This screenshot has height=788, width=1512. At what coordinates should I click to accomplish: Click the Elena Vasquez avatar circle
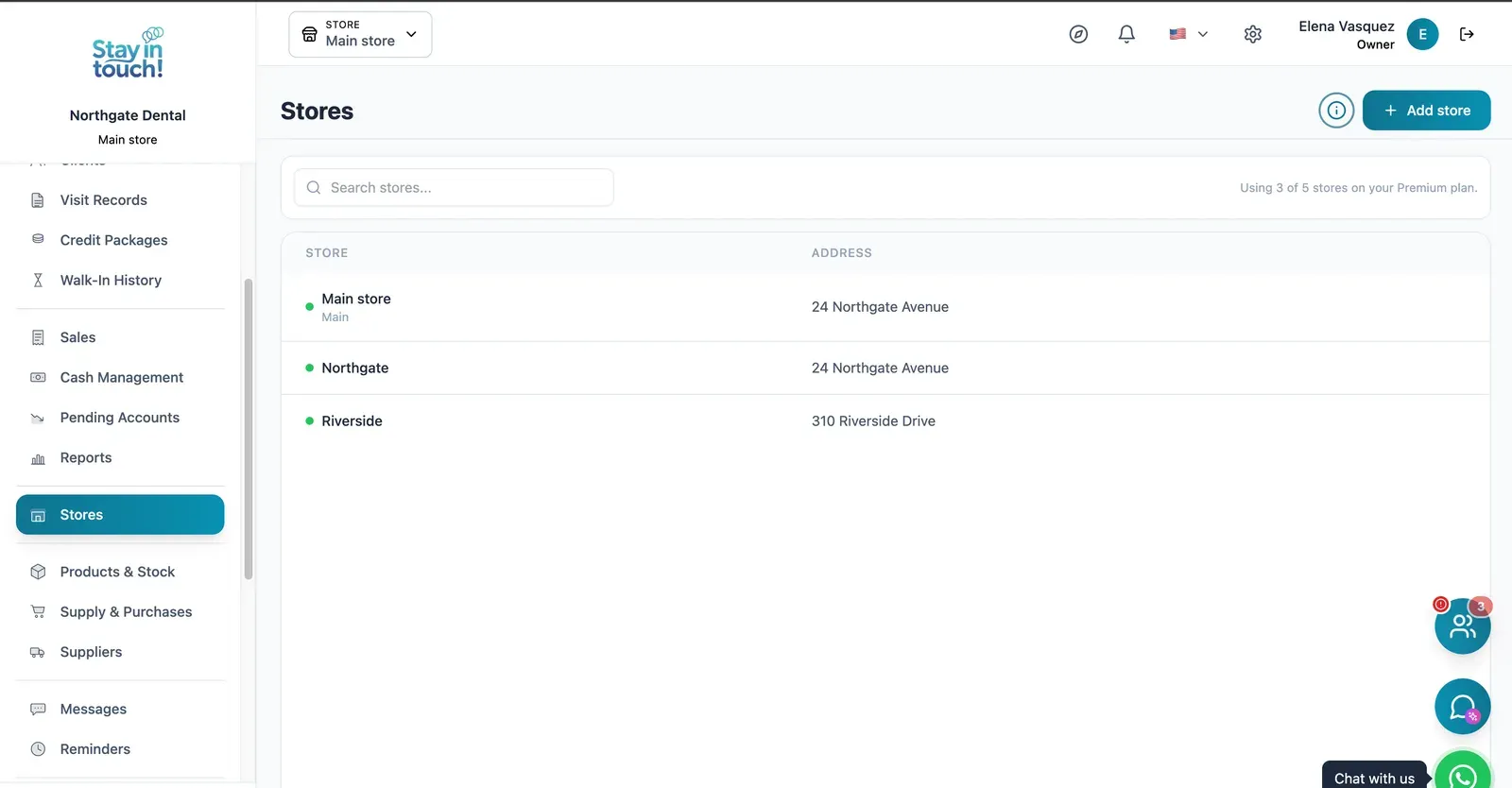[1422, 34]
